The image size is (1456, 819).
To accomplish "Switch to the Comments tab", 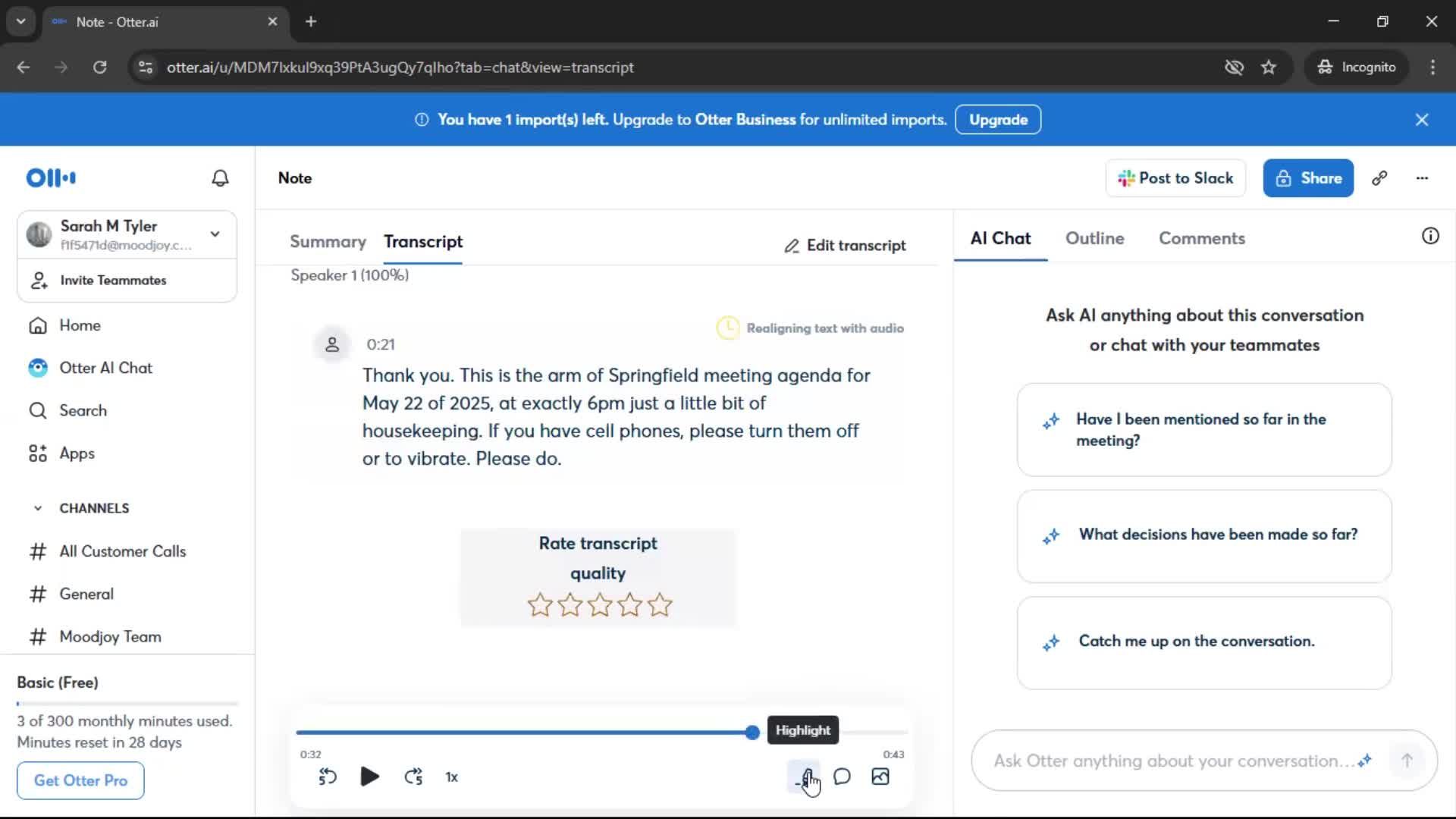I will [x=1202, y=238].
